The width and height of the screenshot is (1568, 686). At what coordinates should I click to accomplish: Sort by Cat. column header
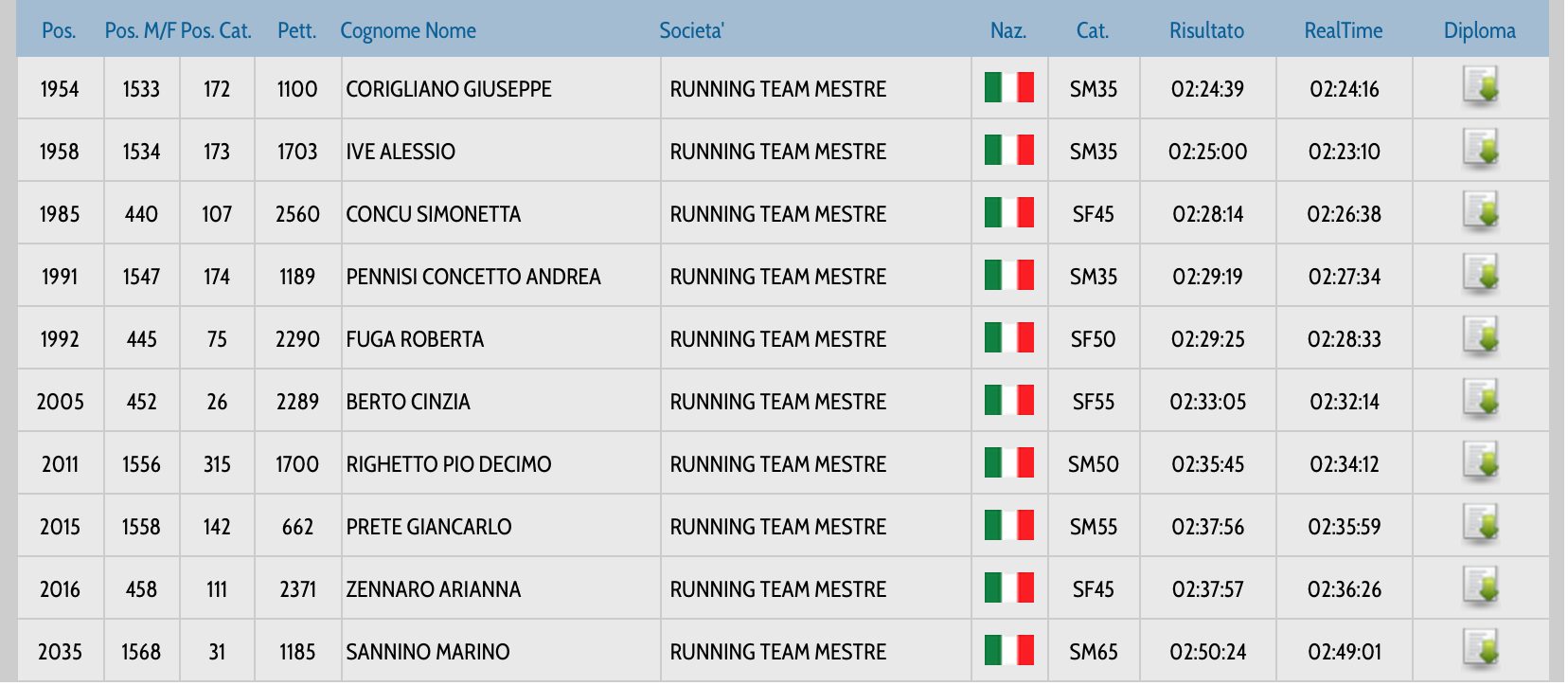pos(1092,30)
